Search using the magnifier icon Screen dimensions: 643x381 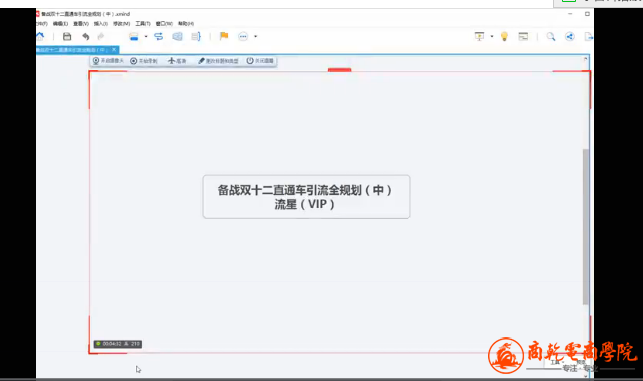coord(551,37)
